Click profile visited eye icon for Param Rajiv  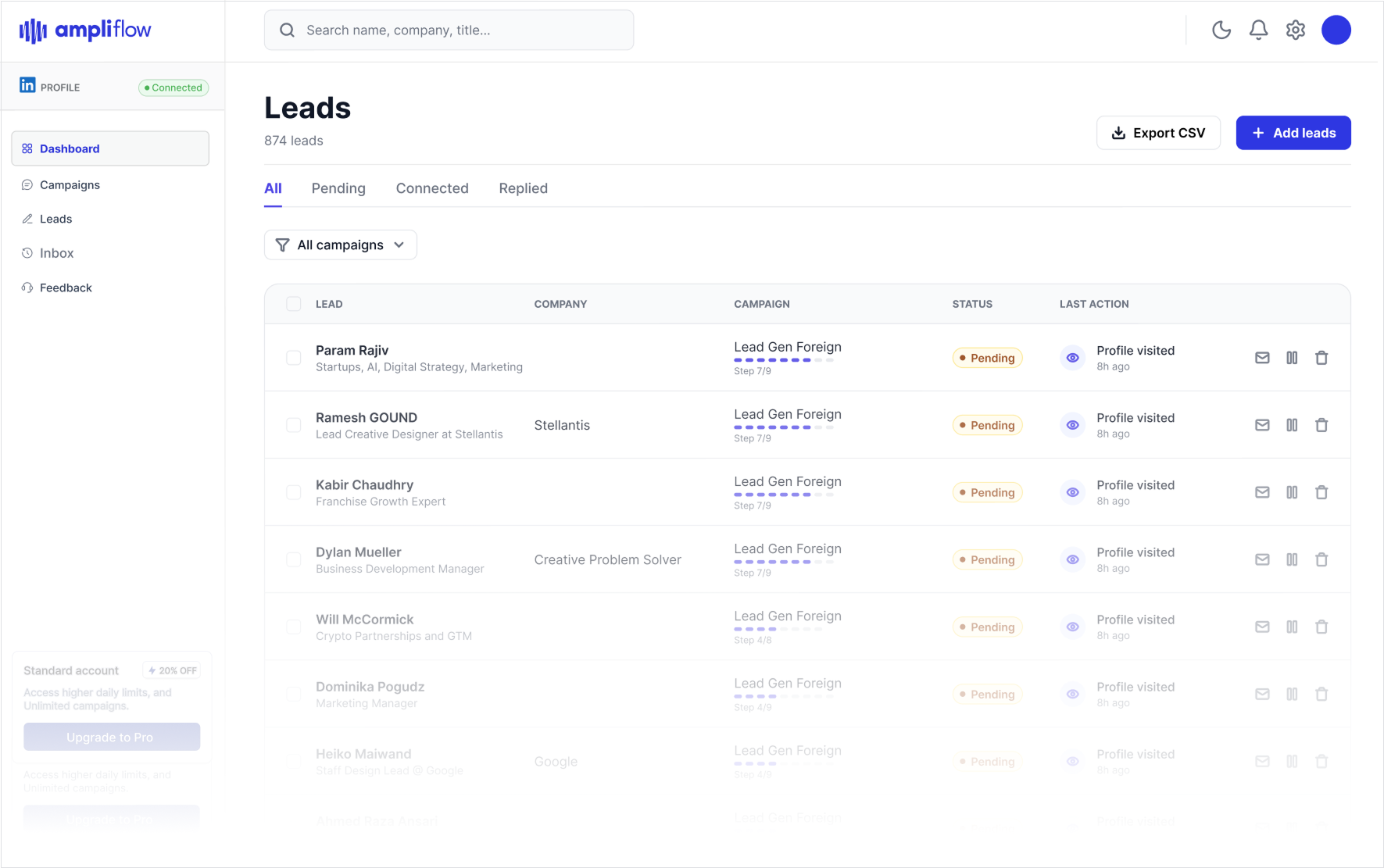point(1073,358)
